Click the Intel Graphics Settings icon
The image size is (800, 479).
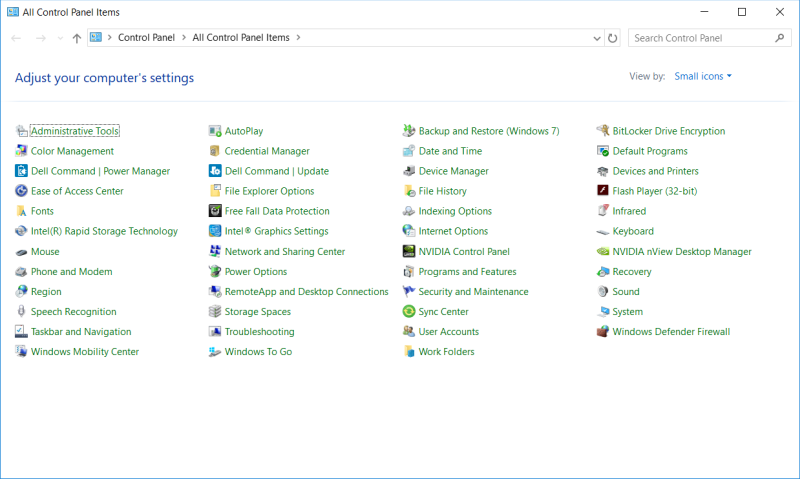[215, 231]
